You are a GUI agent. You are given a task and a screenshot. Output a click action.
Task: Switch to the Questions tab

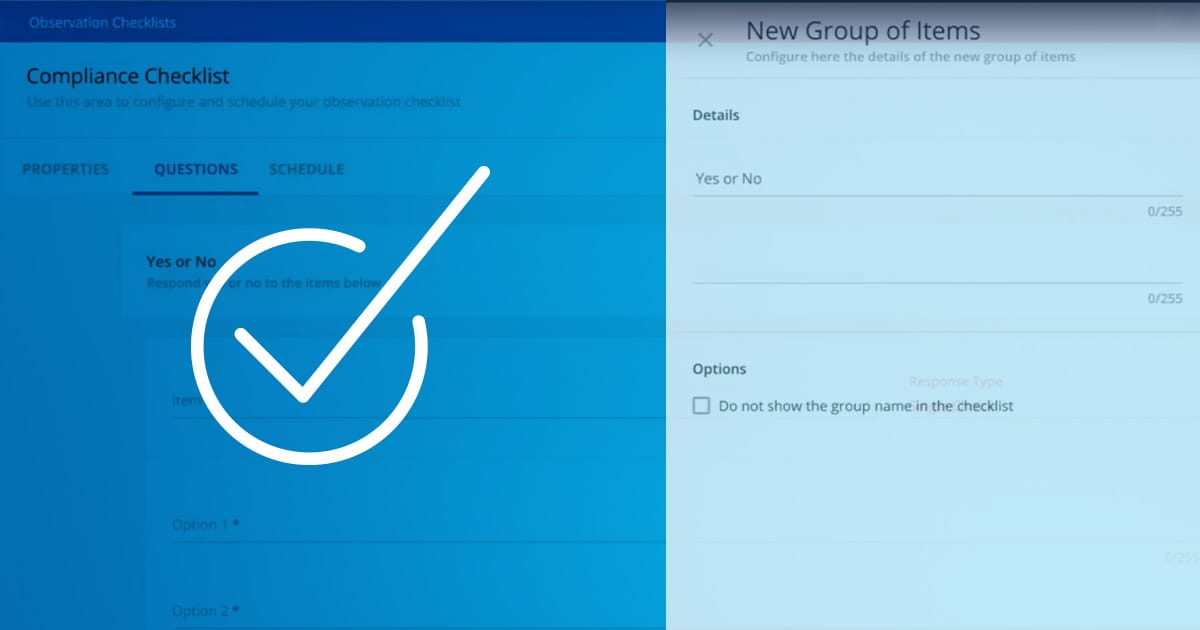point(196,169)
